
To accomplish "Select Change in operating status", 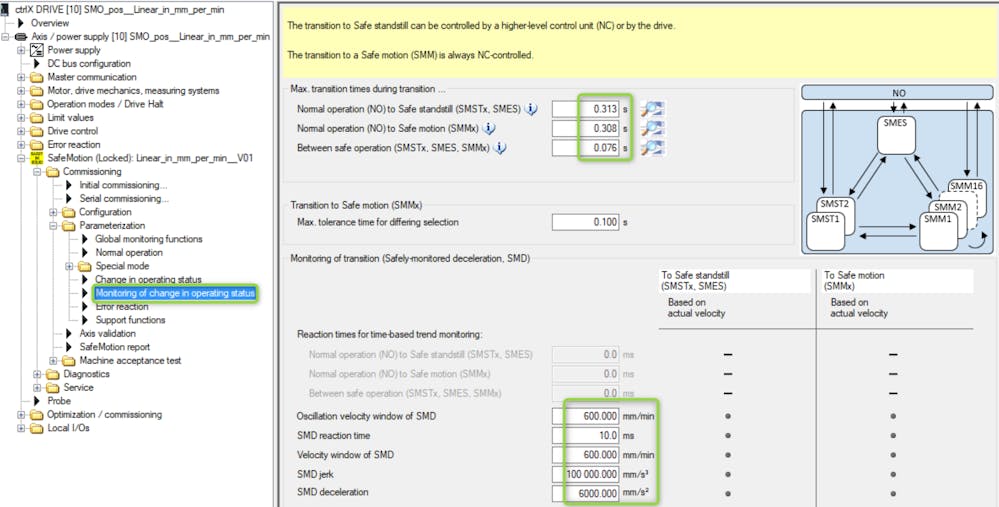I will click(x=148, y=280).
